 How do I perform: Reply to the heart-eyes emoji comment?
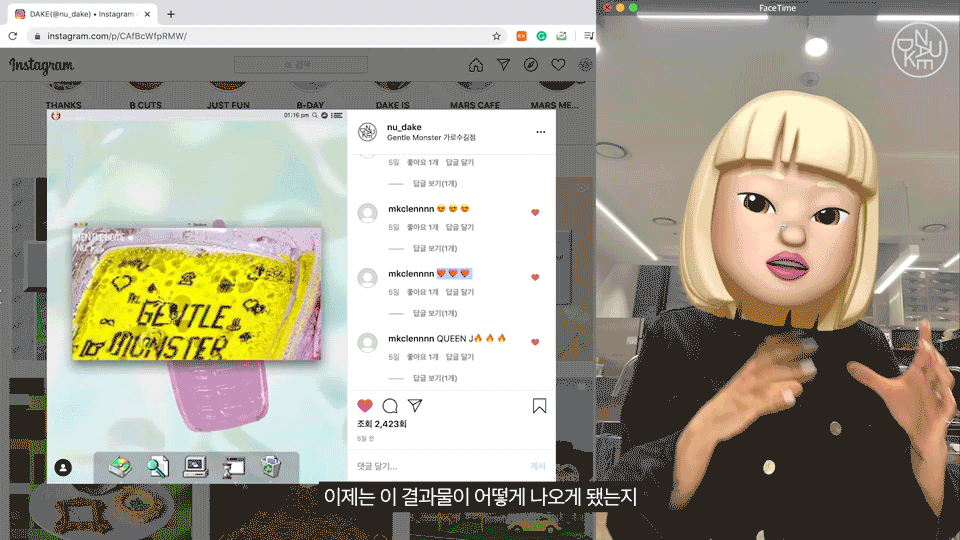pyautogui.click(x=460, y=227)
